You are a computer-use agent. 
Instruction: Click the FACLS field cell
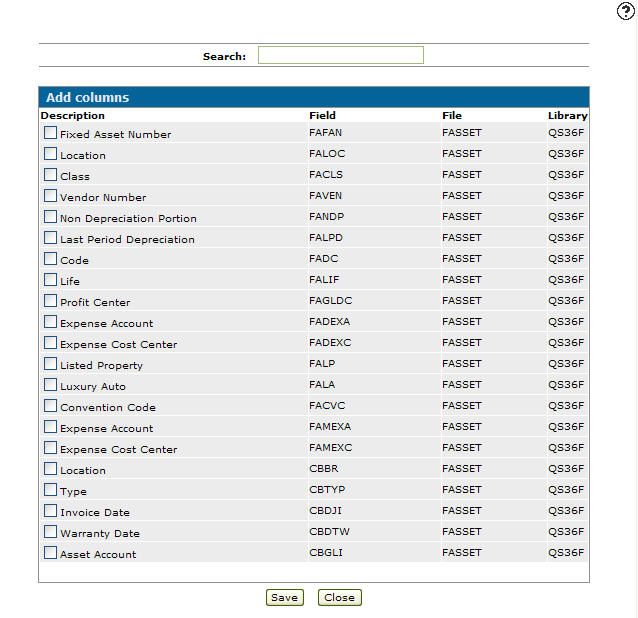(x=326, y=175)
